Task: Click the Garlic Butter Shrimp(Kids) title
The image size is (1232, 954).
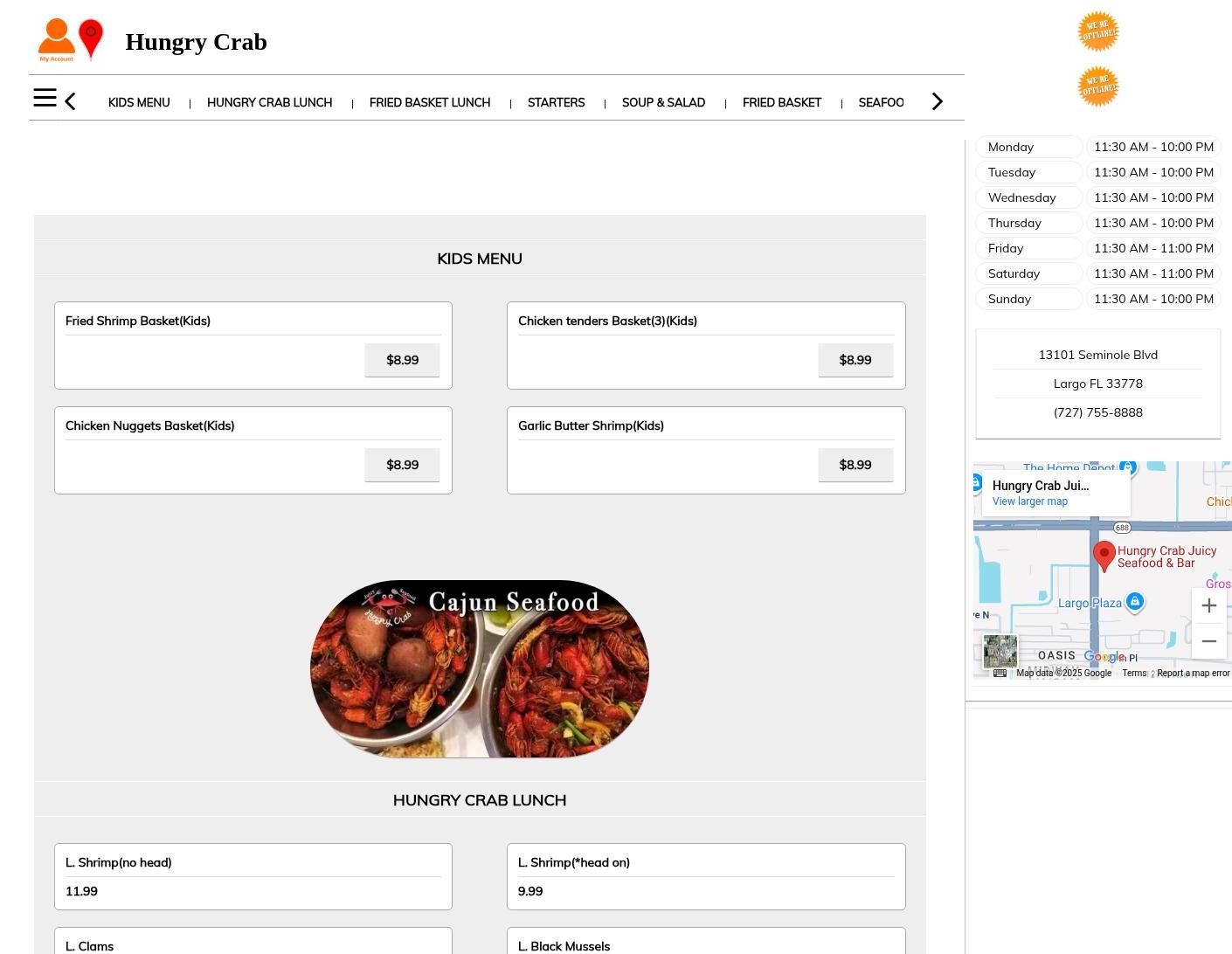Action: tap(591, 425)
